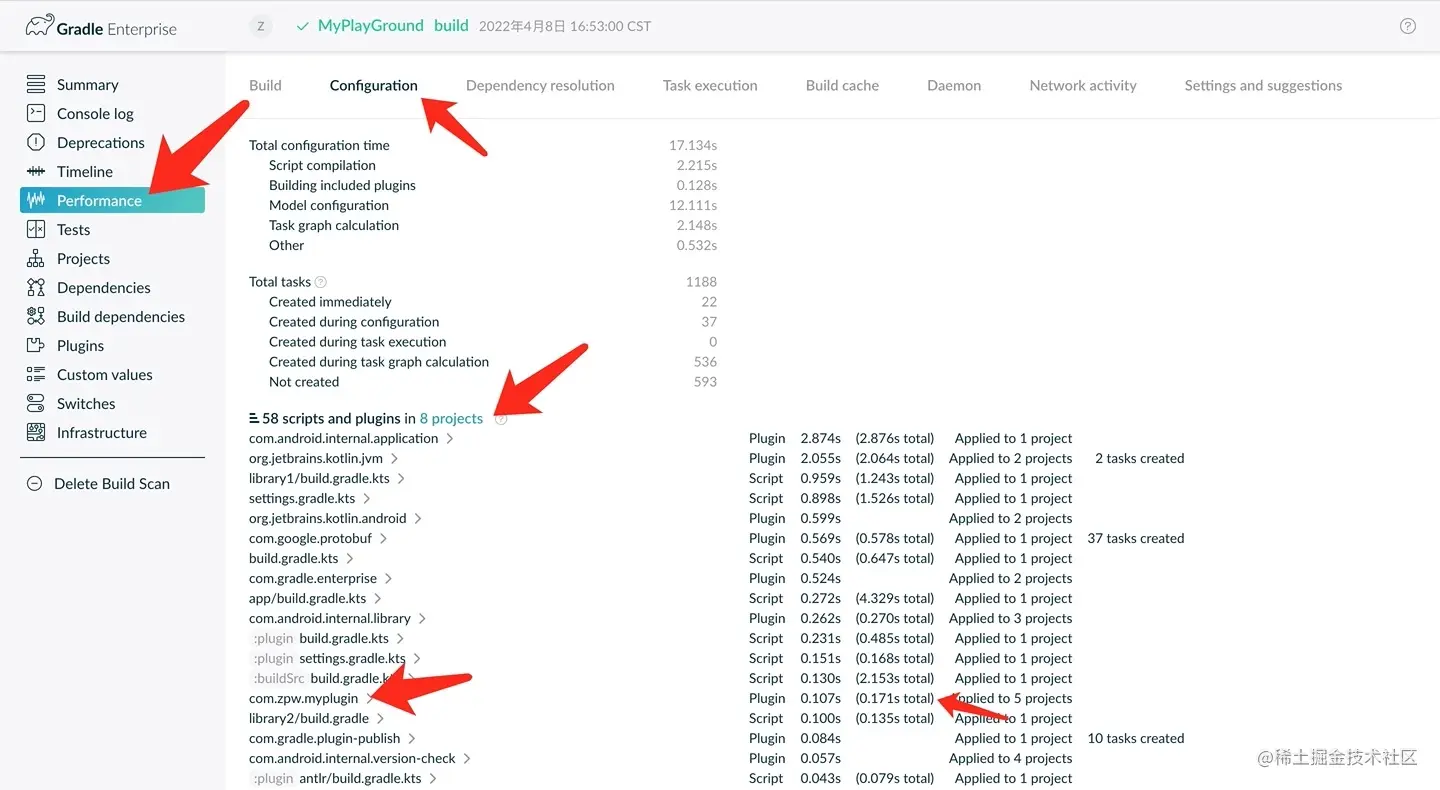Click the Dependencies sidebar icon
1440x790 pixels.
point(36,287)
